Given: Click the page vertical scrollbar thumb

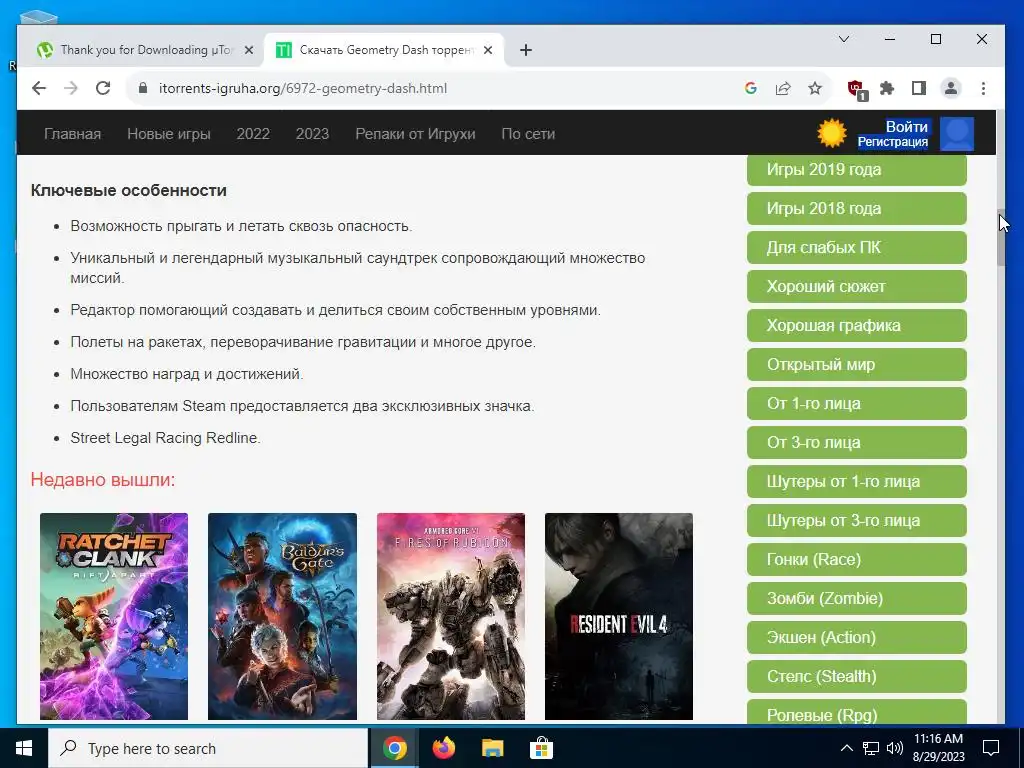Looking at the screenshot, I should [x=1001, y=238].
